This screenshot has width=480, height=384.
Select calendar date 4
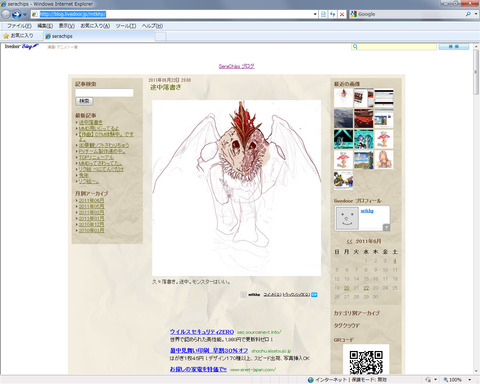pyautogui.click(x=395, y=261)
